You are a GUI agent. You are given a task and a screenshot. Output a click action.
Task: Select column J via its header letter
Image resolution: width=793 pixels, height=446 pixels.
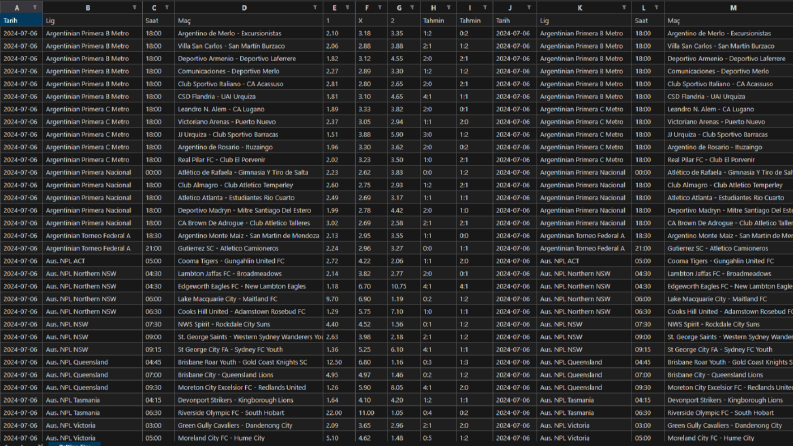[510, 8]
